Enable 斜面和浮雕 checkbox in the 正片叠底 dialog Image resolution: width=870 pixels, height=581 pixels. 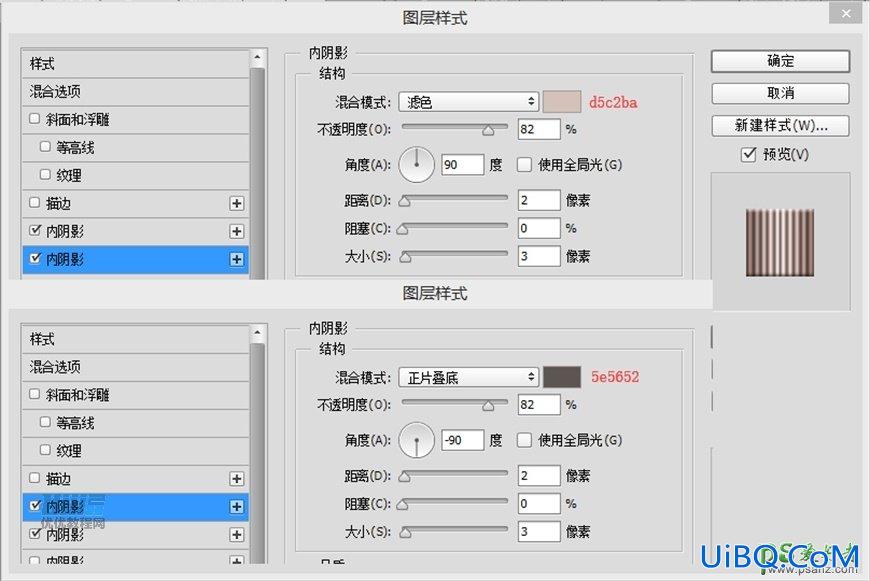tap(35, 394)
